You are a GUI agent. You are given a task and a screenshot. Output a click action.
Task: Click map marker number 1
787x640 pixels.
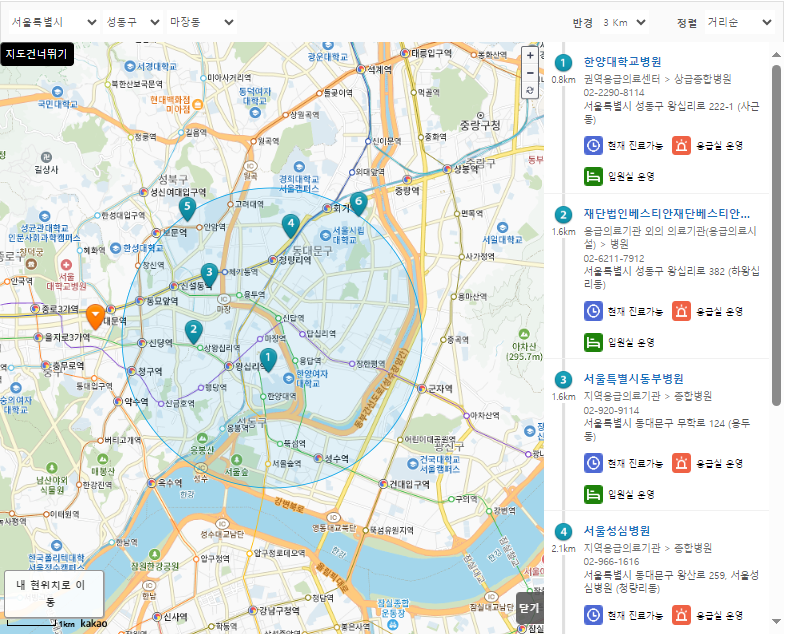point(268,360)
